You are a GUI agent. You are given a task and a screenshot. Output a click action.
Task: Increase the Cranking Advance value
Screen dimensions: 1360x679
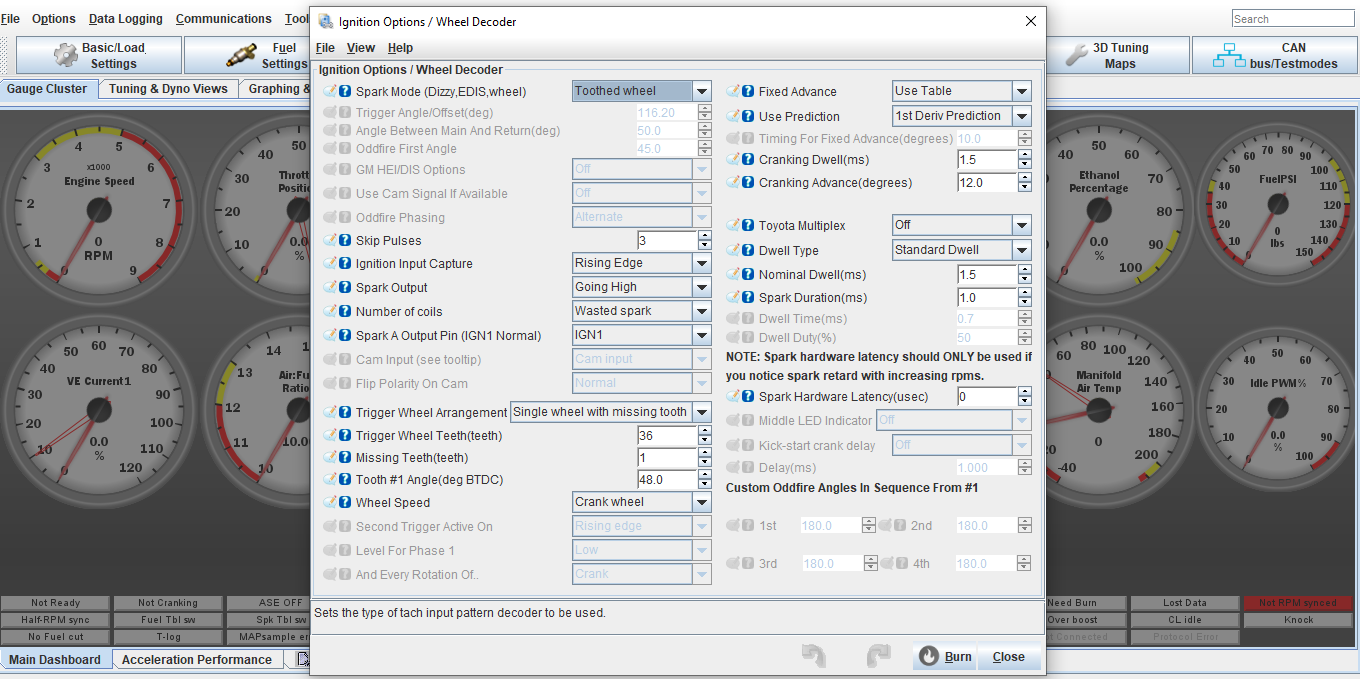click(x=1025, y=178)
